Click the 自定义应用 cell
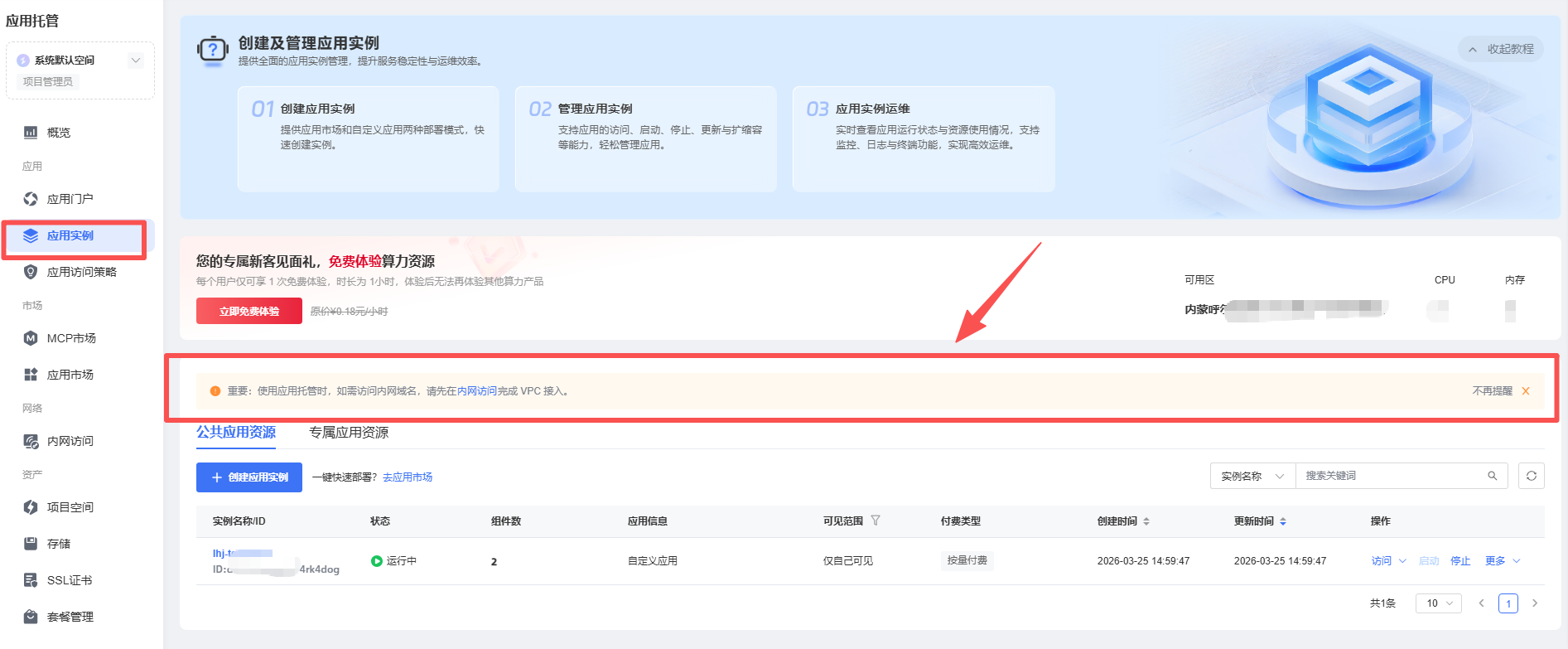Viewport: 1568px width, 649px height. [x=653, y=561]
